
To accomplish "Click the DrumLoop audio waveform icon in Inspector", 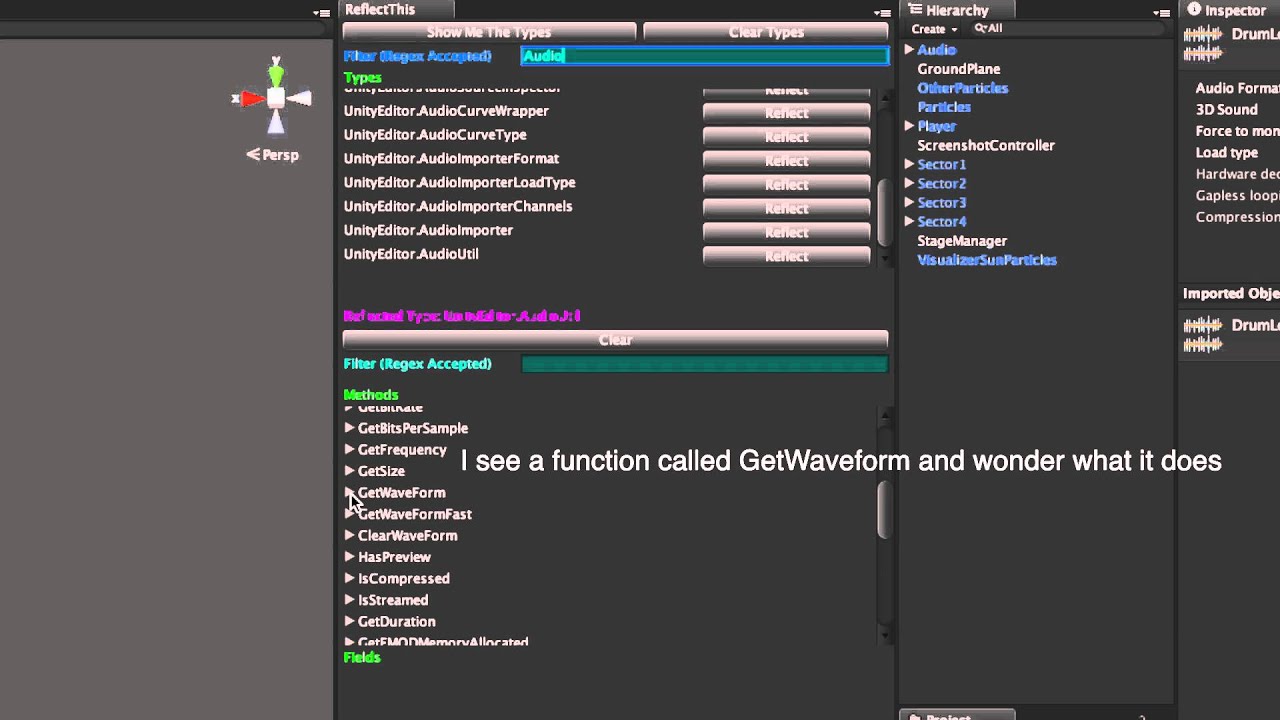I will (x=1202, y=44).
